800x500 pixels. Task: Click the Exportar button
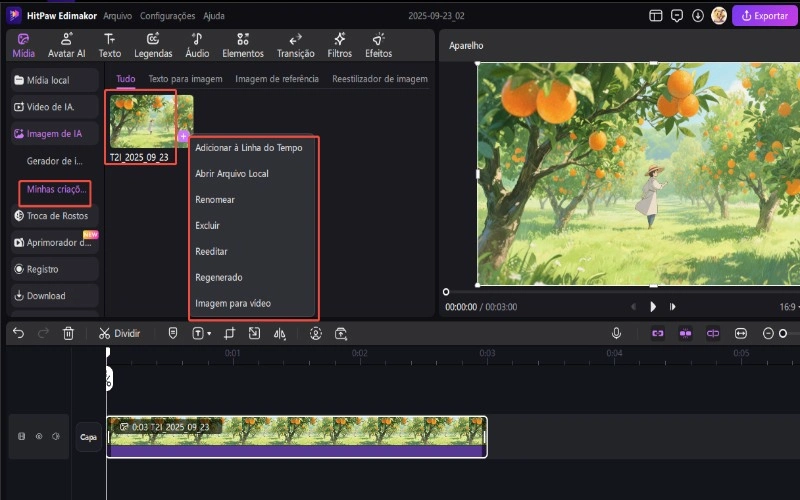(764, 16)
